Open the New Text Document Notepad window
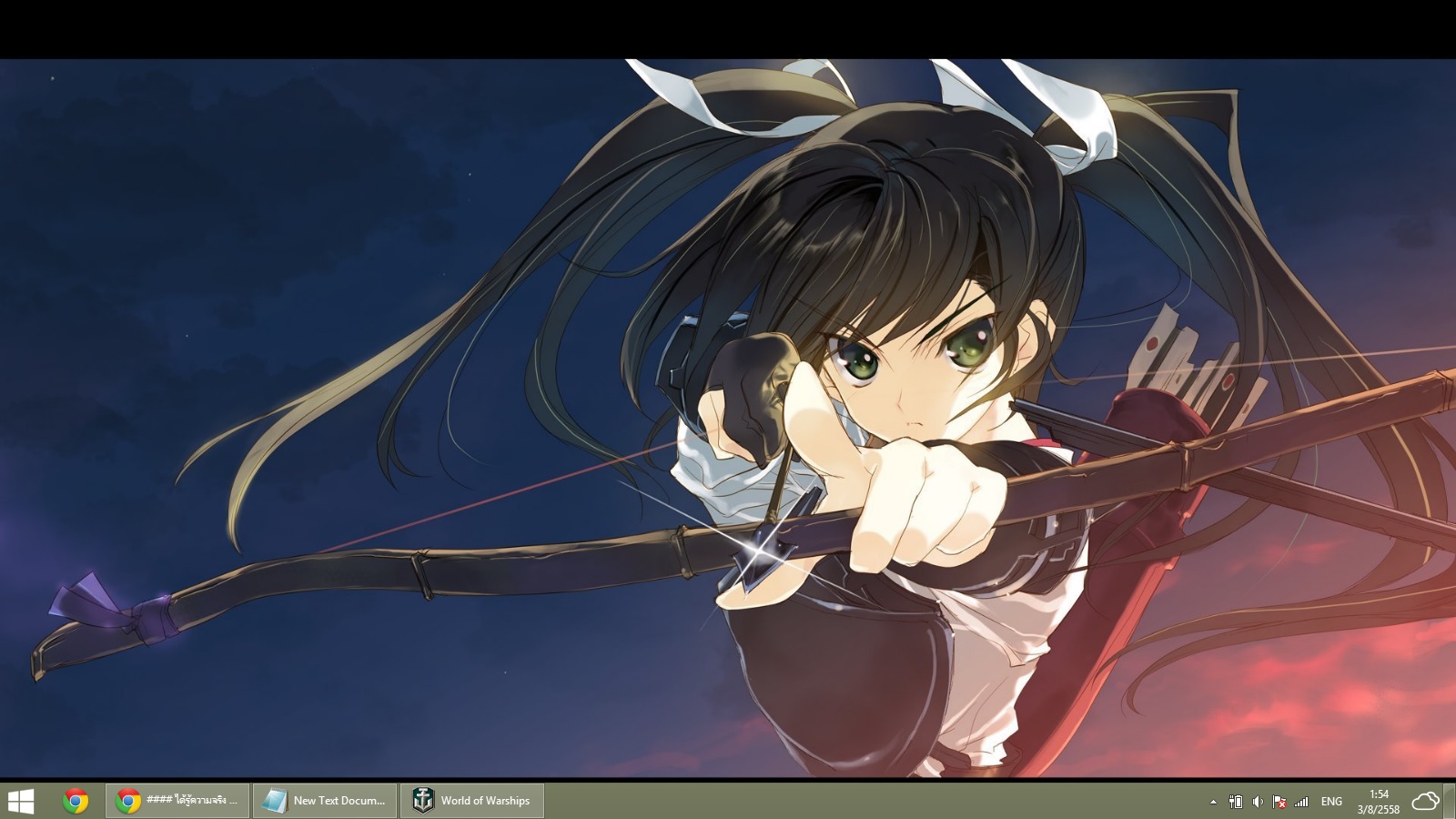This screenshot has height=819, width=1456. point(325,801)
